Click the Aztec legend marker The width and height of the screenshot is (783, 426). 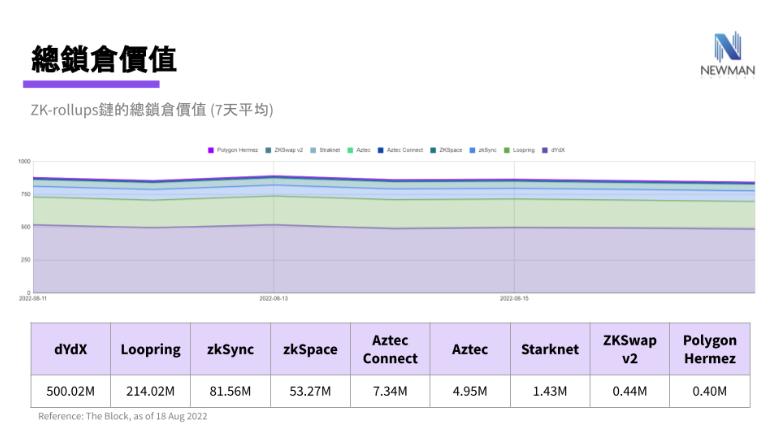(350, 150)
